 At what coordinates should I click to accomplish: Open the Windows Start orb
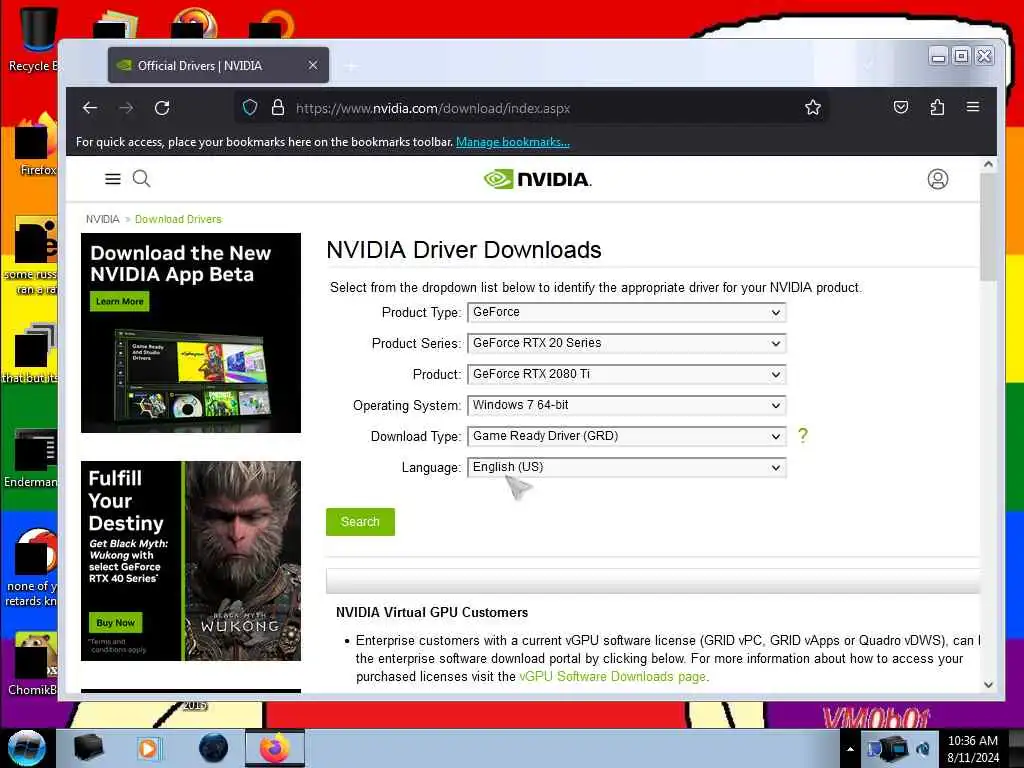(26, 748)
